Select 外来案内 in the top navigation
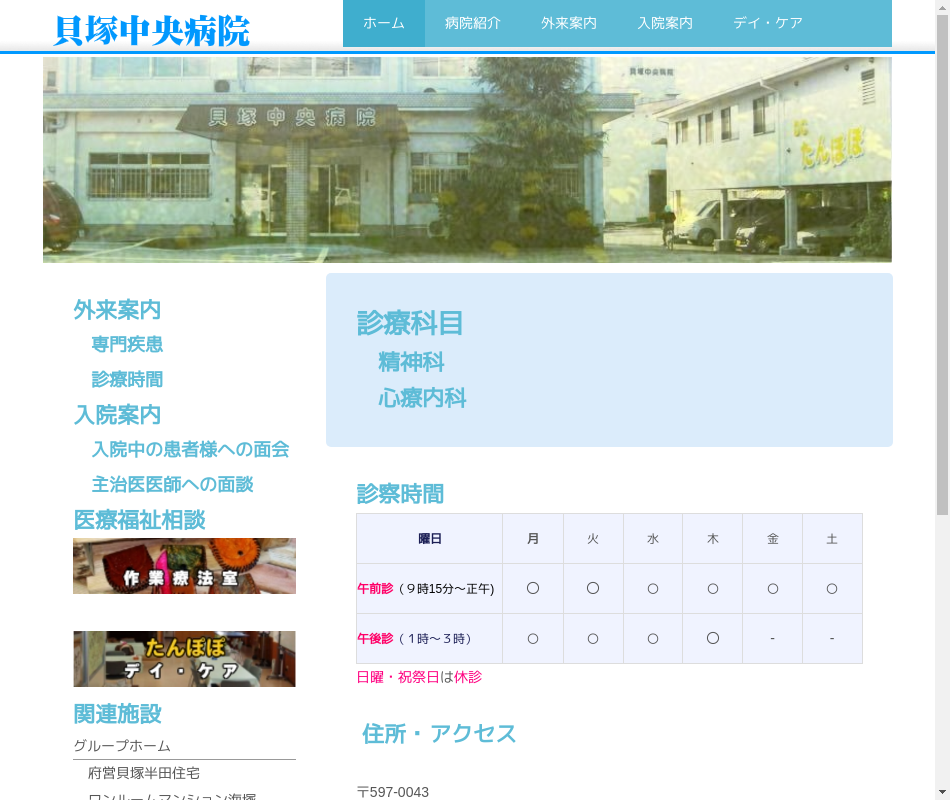 (x=569, y=23)
